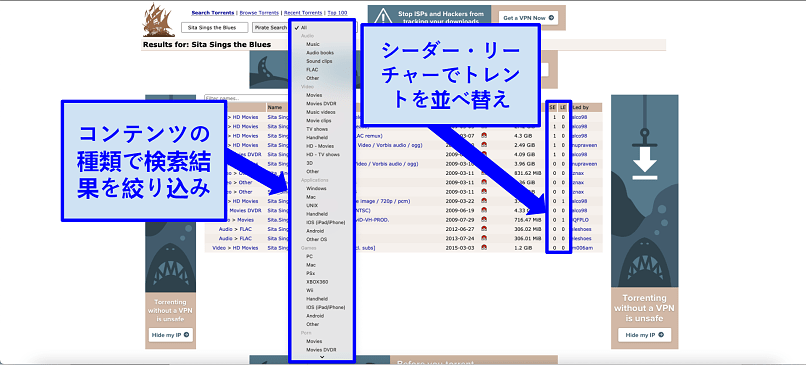Screen dimensions: 806x365
Task: Click magnet icon for 2015-03-03 torrent
Action: click(483, 248)
